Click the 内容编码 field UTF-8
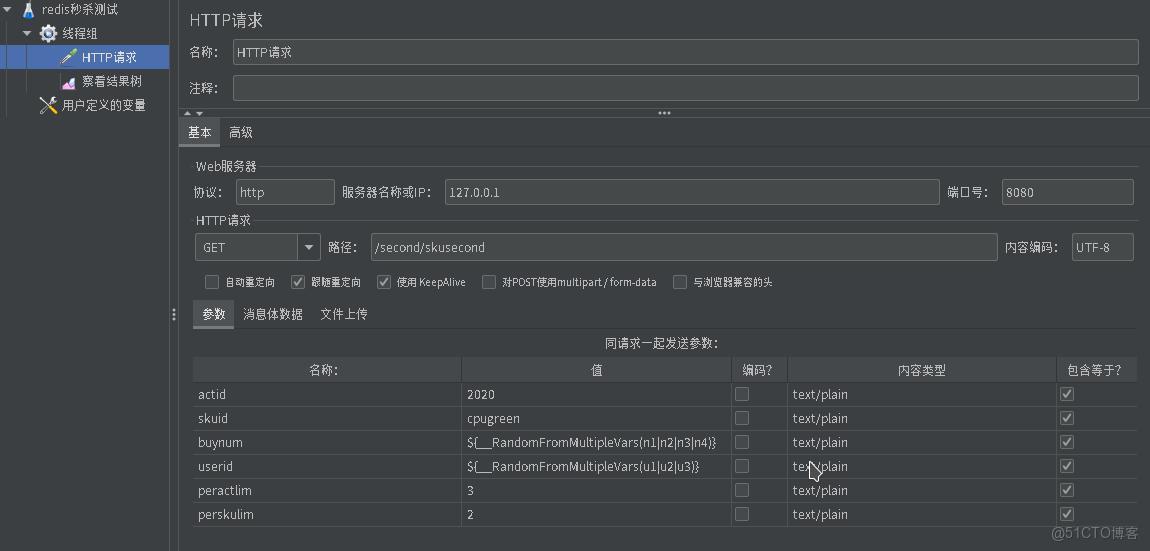 click(1102, 247)
